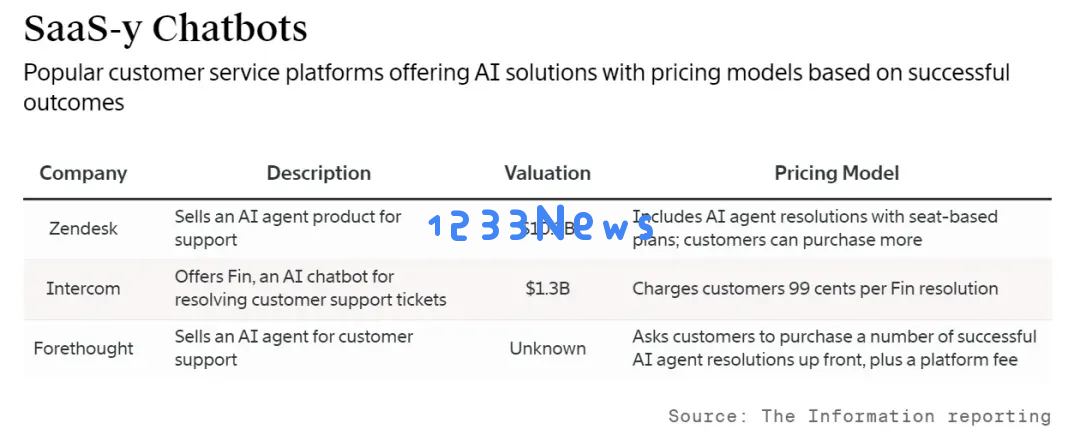The height and width of the screenshot is (447, 1080).
Task: Click the SaaS-y Chatbots title
Action: (x=165, y=29)
